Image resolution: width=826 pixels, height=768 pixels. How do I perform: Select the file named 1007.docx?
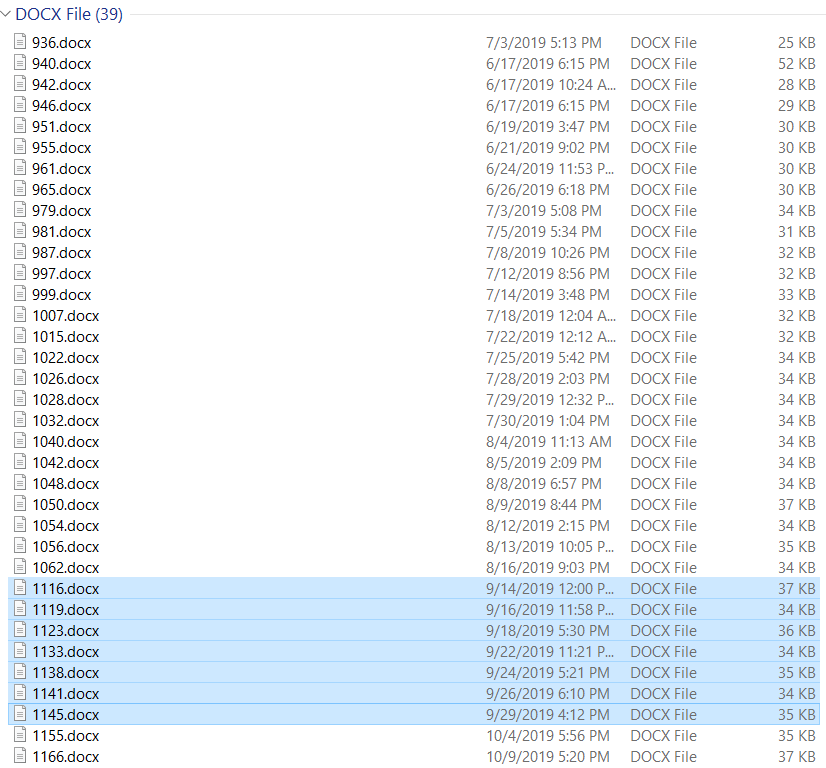tap(65, 315)
